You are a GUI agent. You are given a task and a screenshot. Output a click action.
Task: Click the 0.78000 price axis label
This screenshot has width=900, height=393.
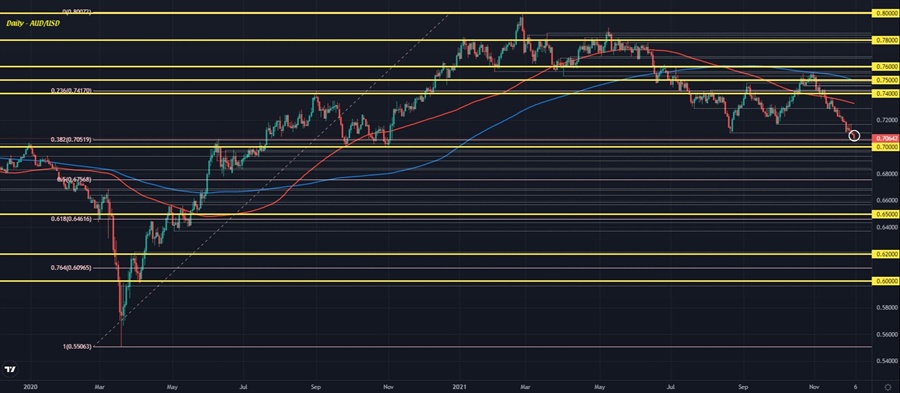point(885,40)
